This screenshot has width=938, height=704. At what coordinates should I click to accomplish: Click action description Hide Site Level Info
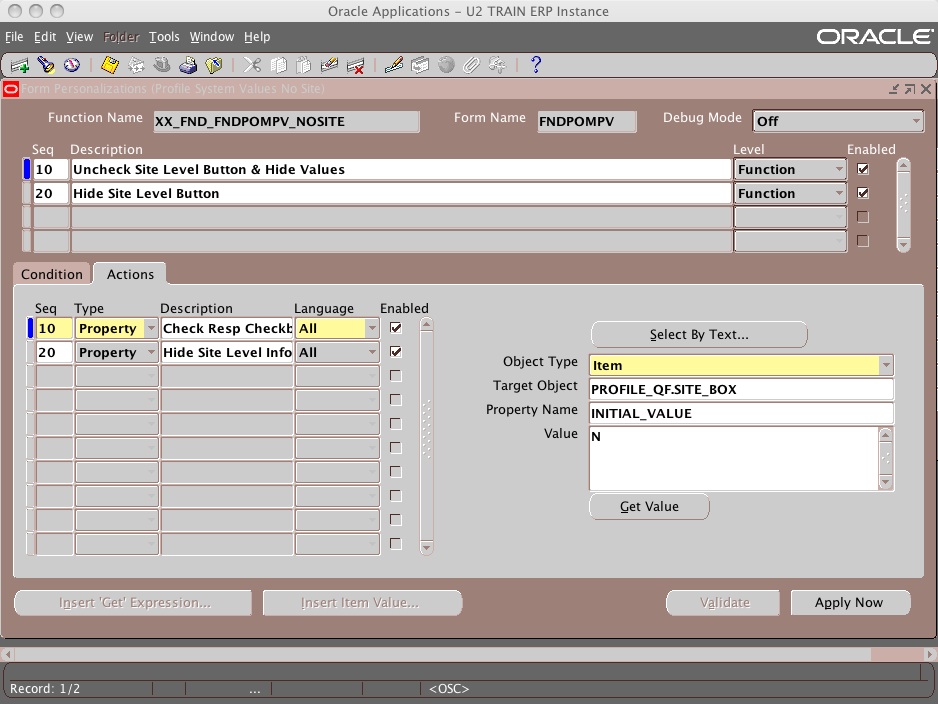227,352
